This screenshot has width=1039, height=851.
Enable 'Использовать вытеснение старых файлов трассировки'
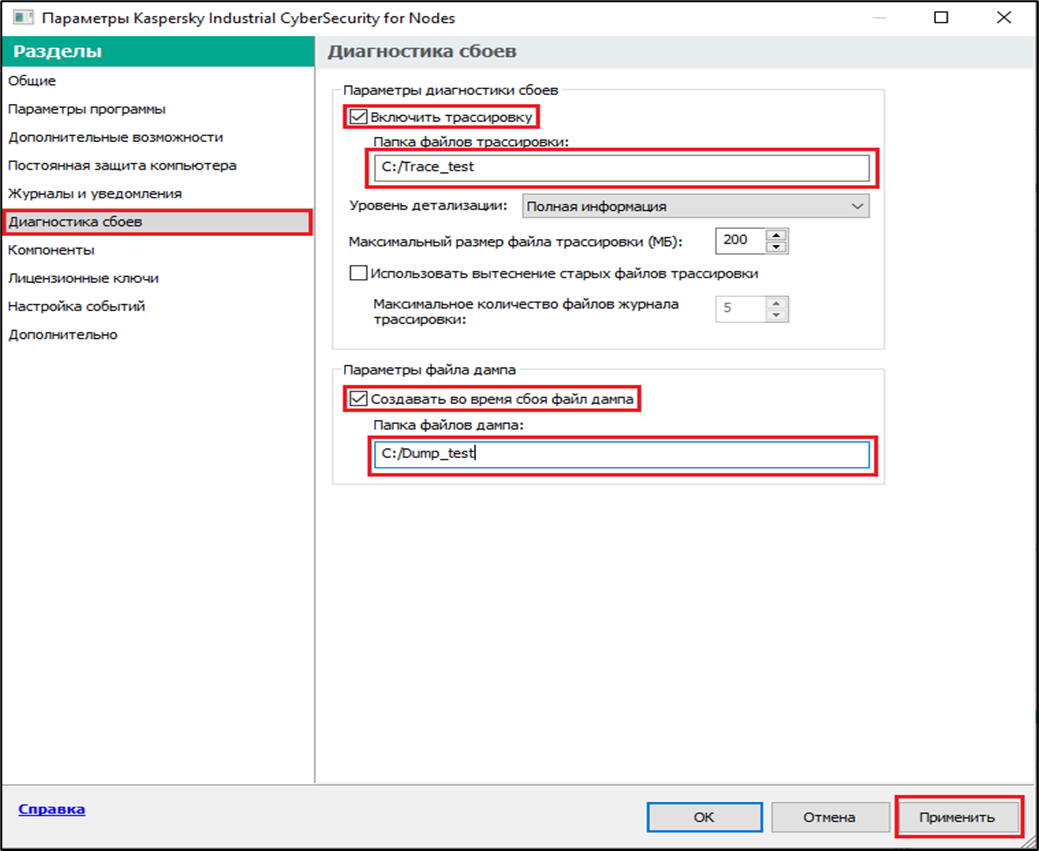click(x=359, y=273)
